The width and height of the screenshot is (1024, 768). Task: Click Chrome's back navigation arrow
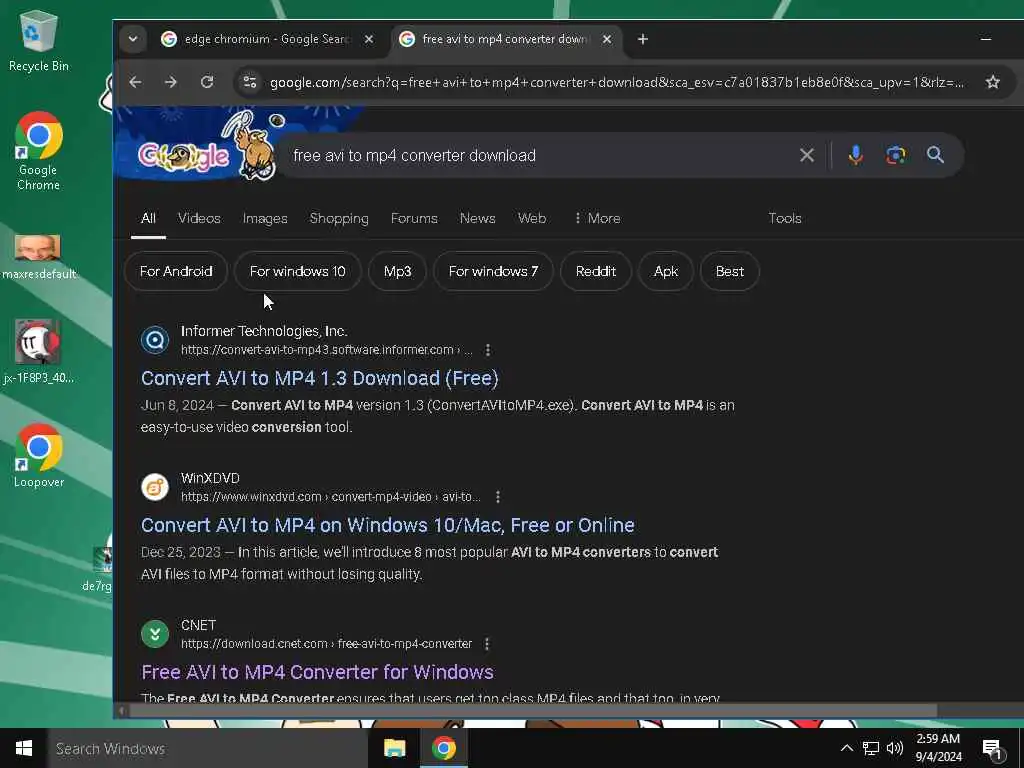click(x=135, y=82)
